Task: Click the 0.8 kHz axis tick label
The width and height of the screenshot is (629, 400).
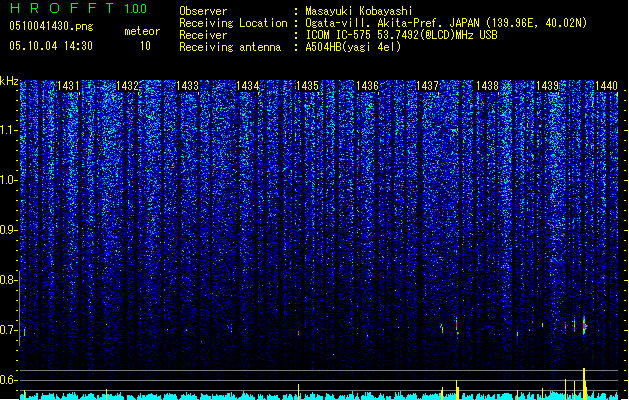Action: click(x=8, y=280)
